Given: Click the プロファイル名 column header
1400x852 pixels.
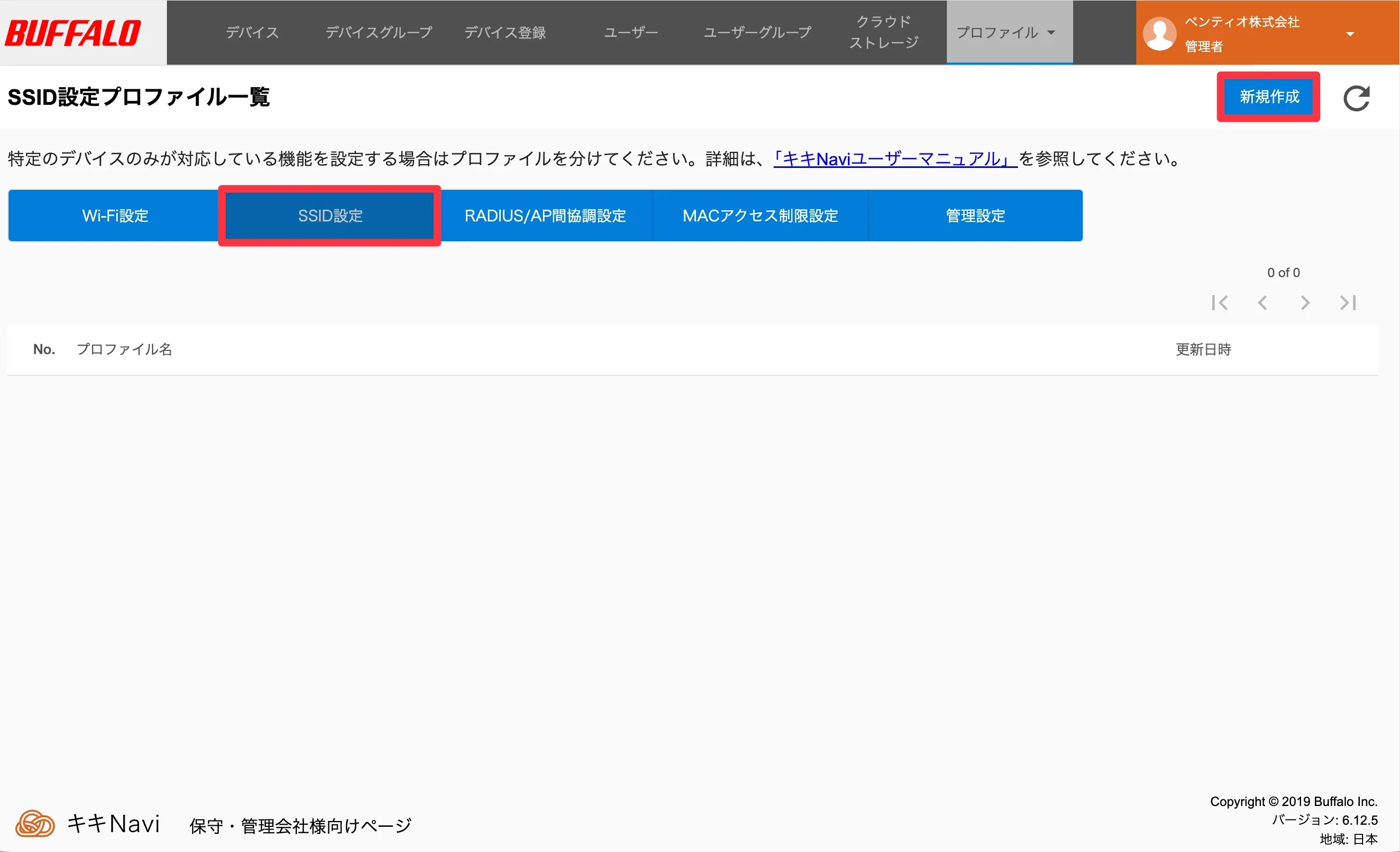Looking at the screenshot, I should click(x=125, y=349).
